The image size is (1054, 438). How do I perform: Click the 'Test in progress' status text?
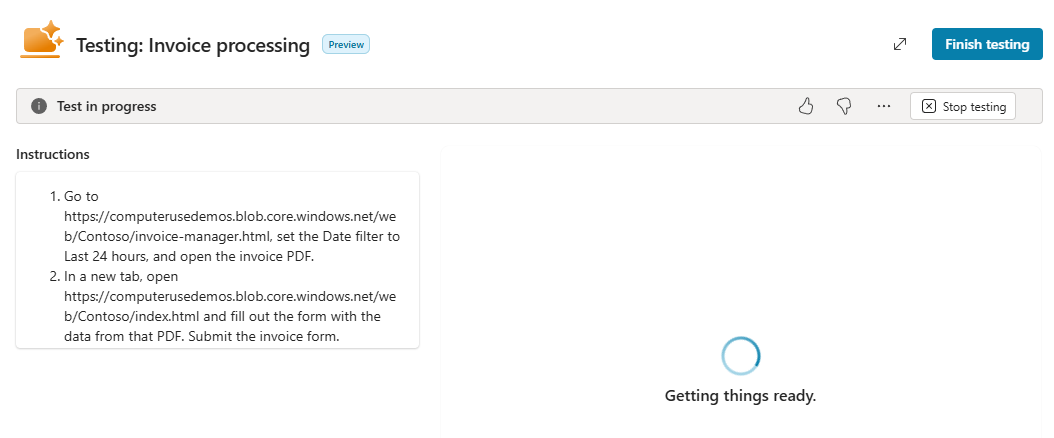tap(106, 106)
